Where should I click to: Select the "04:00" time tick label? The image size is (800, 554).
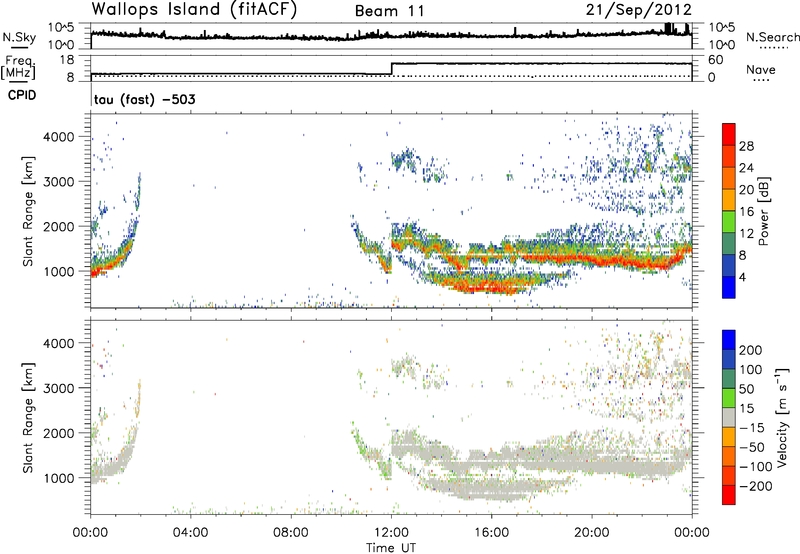(191, 533)
